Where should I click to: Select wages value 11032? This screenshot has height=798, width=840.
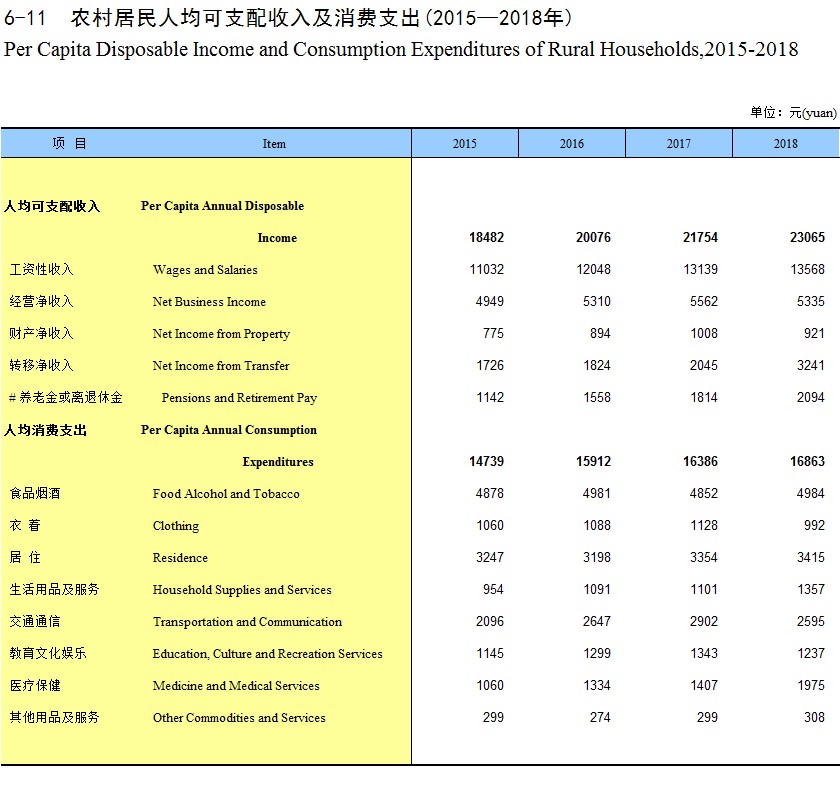[x=486, y=269]
